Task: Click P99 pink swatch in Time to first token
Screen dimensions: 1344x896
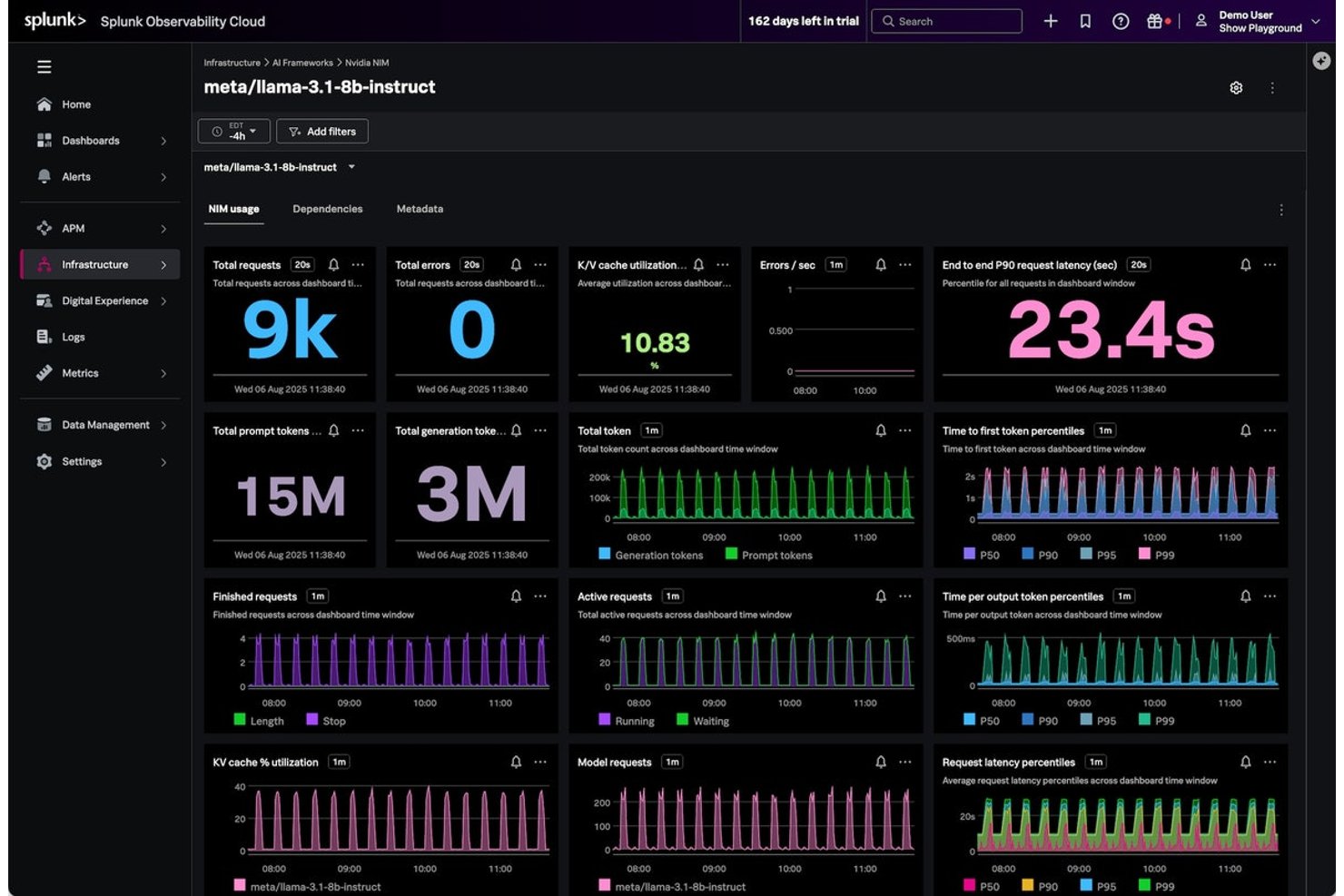Action: 1144,554
